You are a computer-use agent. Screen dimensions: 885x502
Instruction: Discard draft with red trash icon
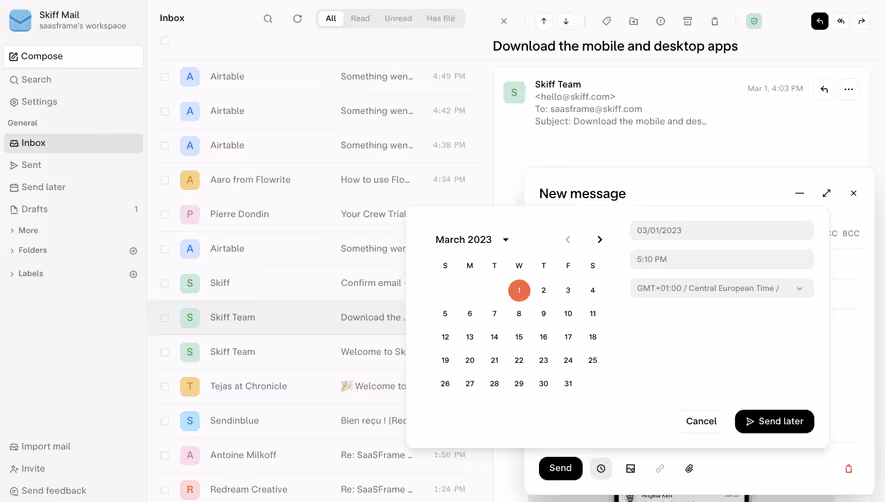click(848, 469)
